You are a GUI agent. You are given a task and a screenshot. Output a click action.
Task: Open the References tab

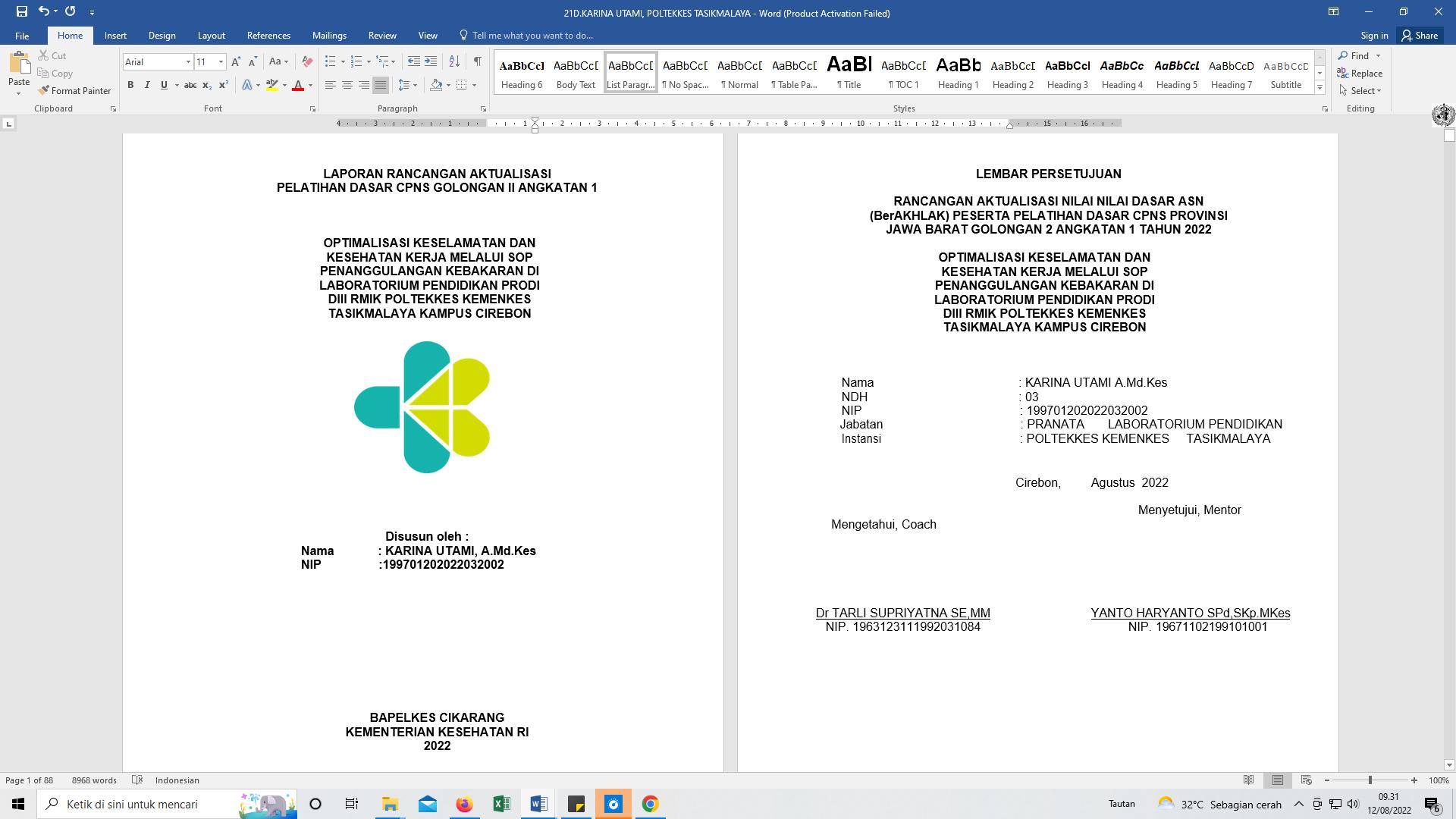pos(268,36)
